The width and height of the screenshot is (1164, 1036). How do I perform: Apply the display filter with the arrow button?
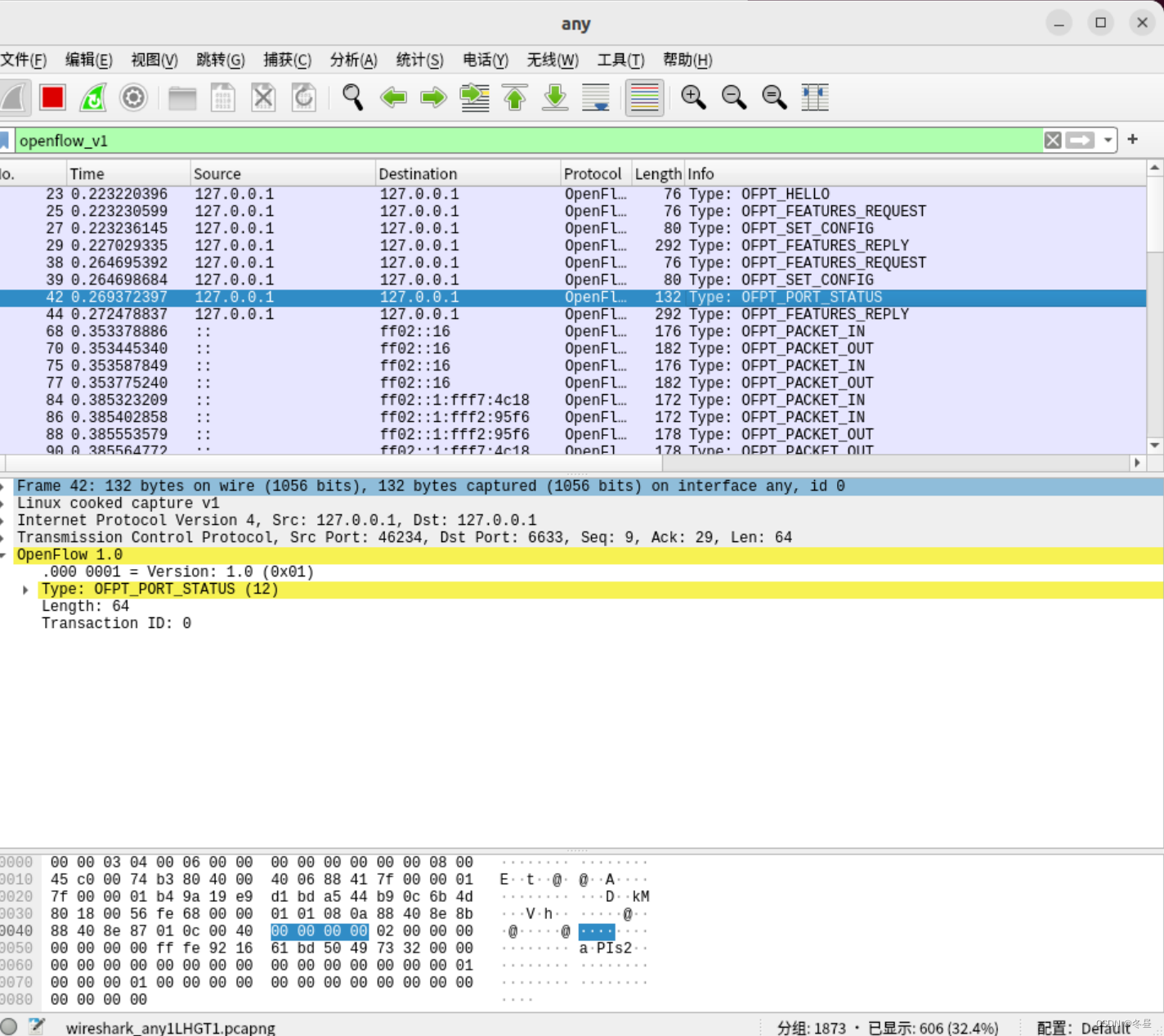coord(1080,141)
